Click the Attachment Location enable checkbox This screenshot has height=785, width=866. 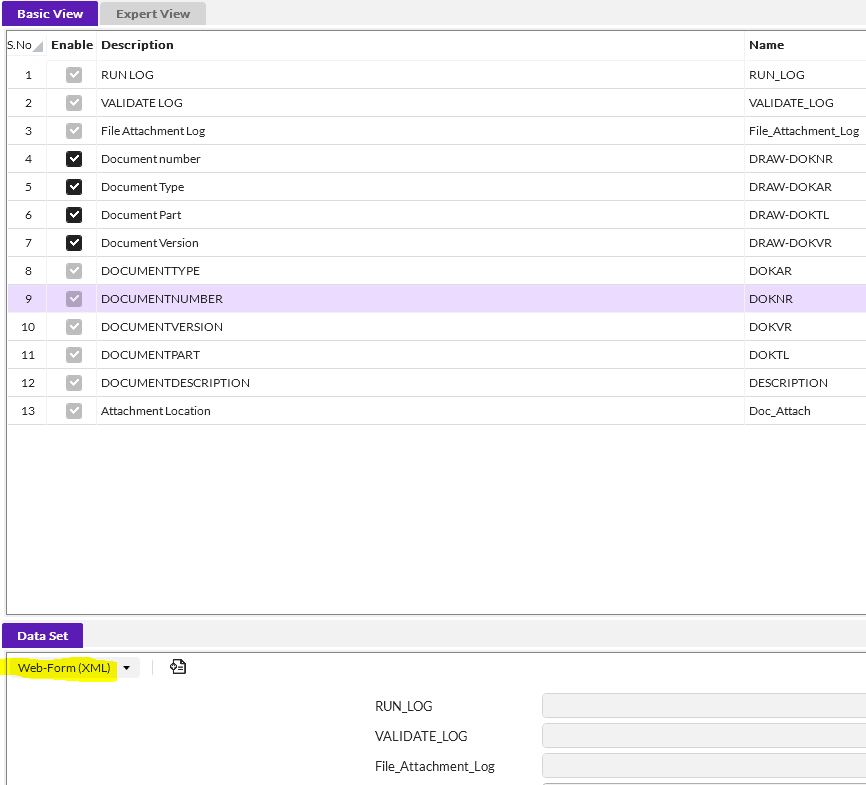[x=74, y=411]
